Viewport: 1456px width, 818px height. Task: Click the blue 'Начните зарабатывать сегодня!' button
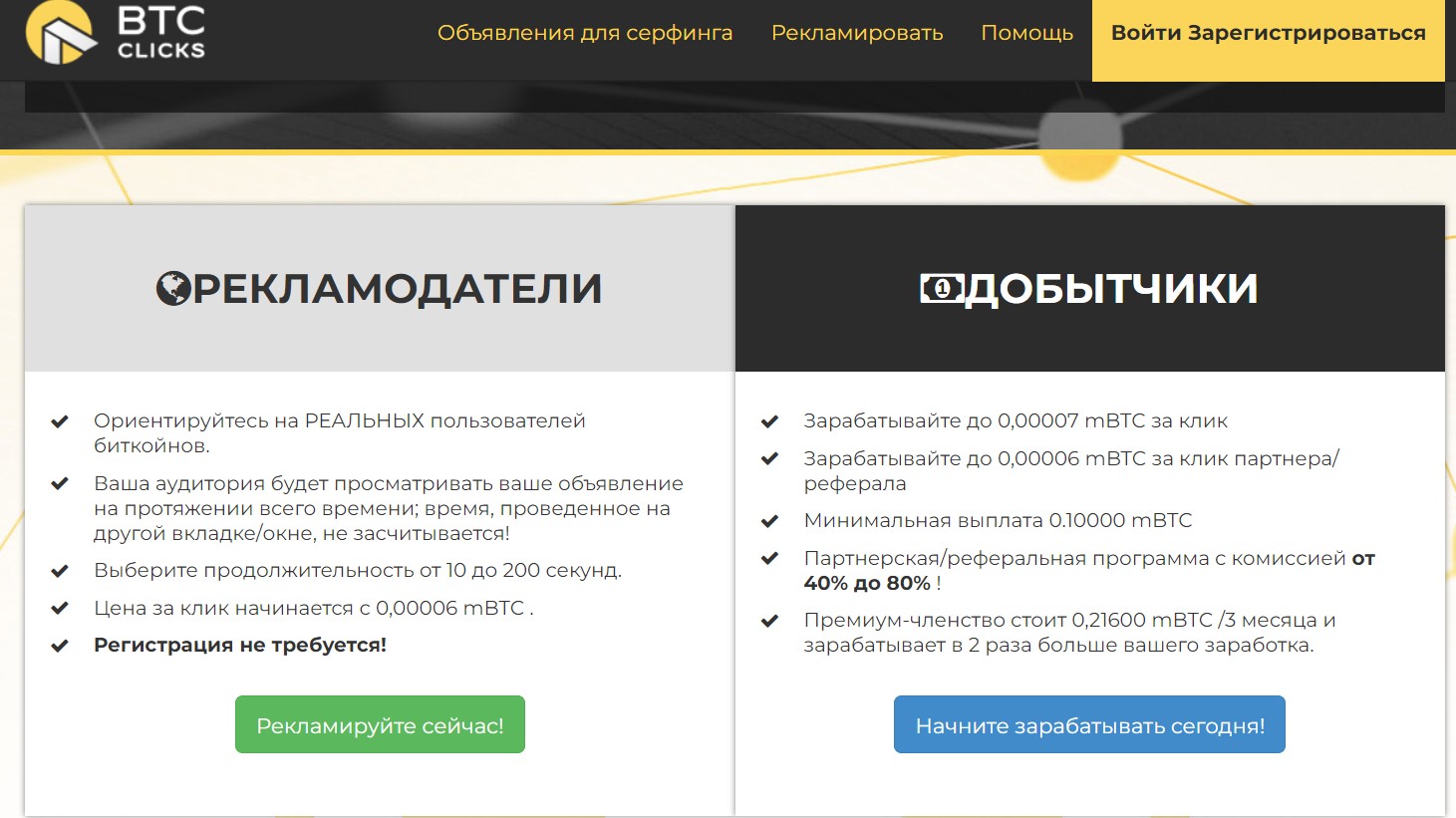(x=1089, y=724)
